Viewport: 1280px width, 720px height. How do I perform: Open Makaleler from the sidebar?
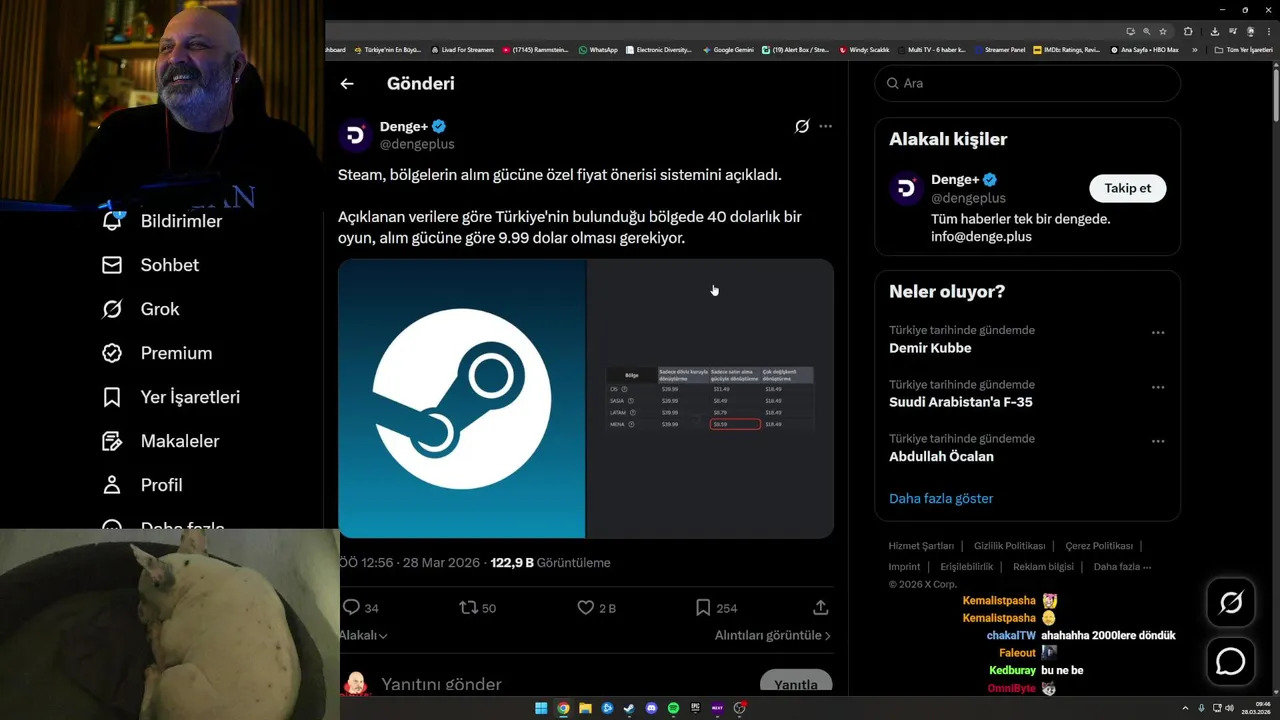coord(160,441)
